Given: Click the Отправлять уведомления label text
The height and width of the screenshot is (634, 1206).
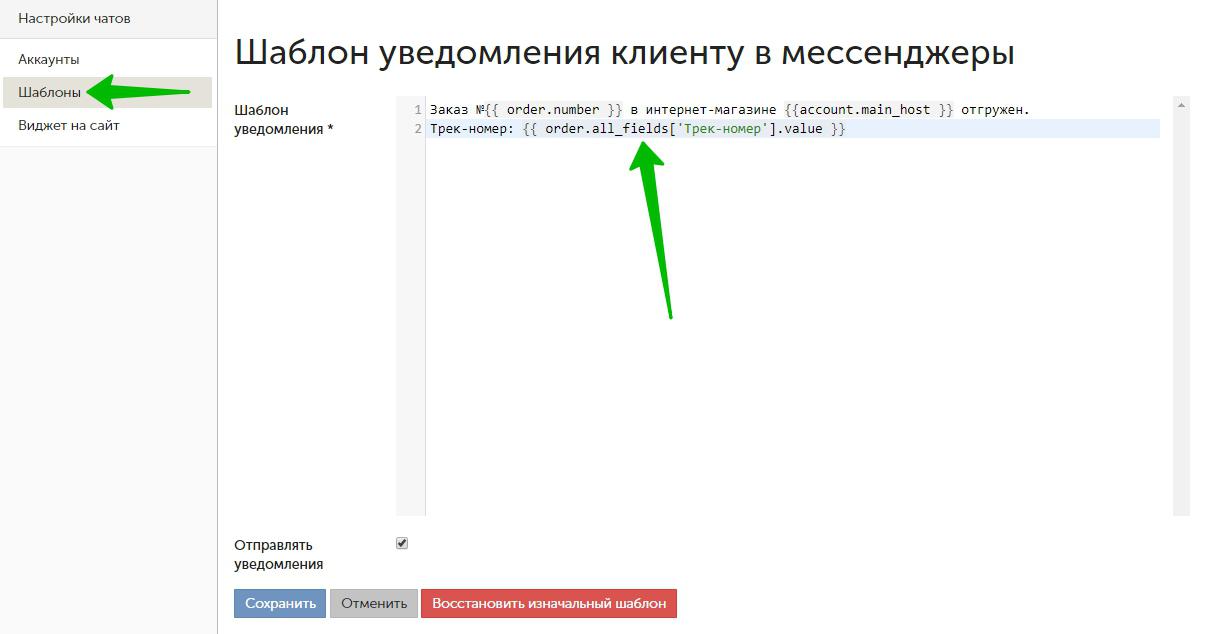Looking at the screenshot, I should point(279,554).
